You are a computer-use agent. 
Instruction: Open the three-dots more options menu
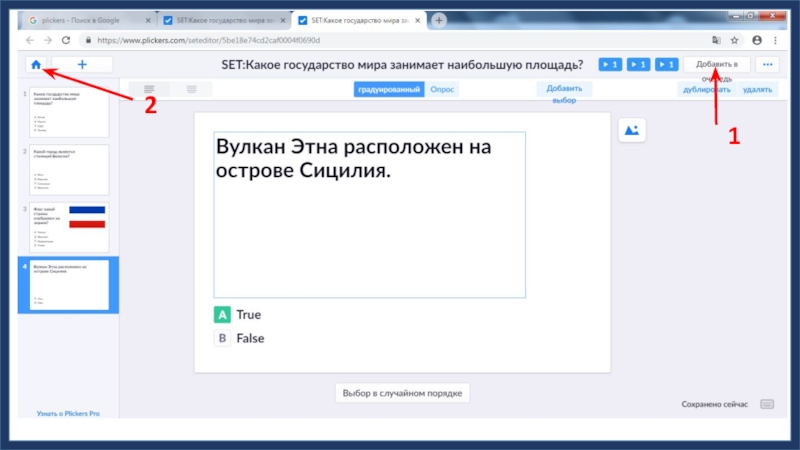(768, 64)
